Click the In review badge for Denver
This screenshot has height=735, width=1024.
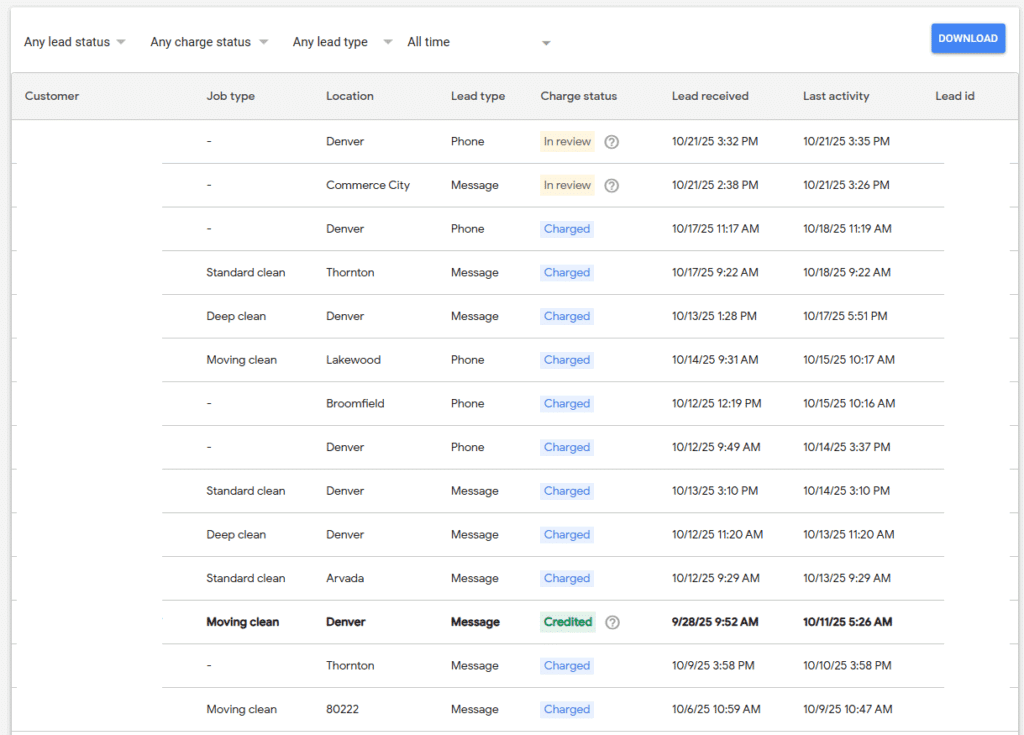pos(567,142)
